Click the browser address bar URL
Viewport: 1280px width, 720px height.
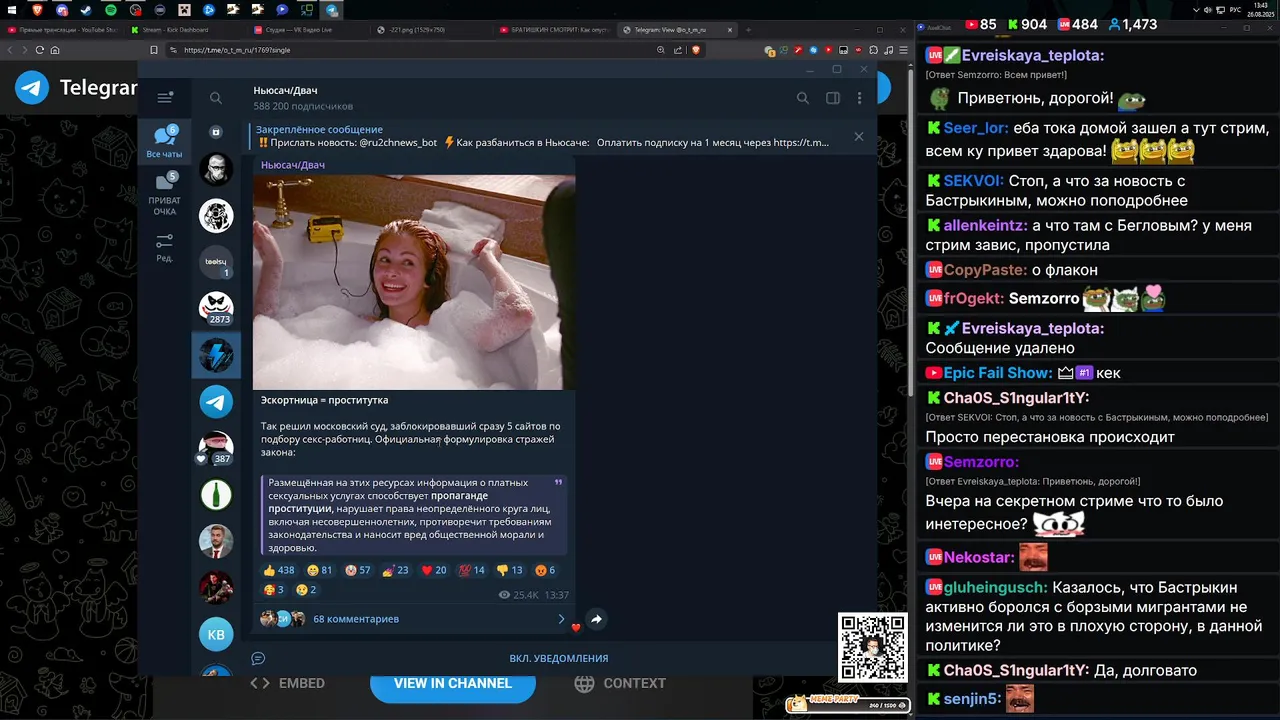point(237,50)
